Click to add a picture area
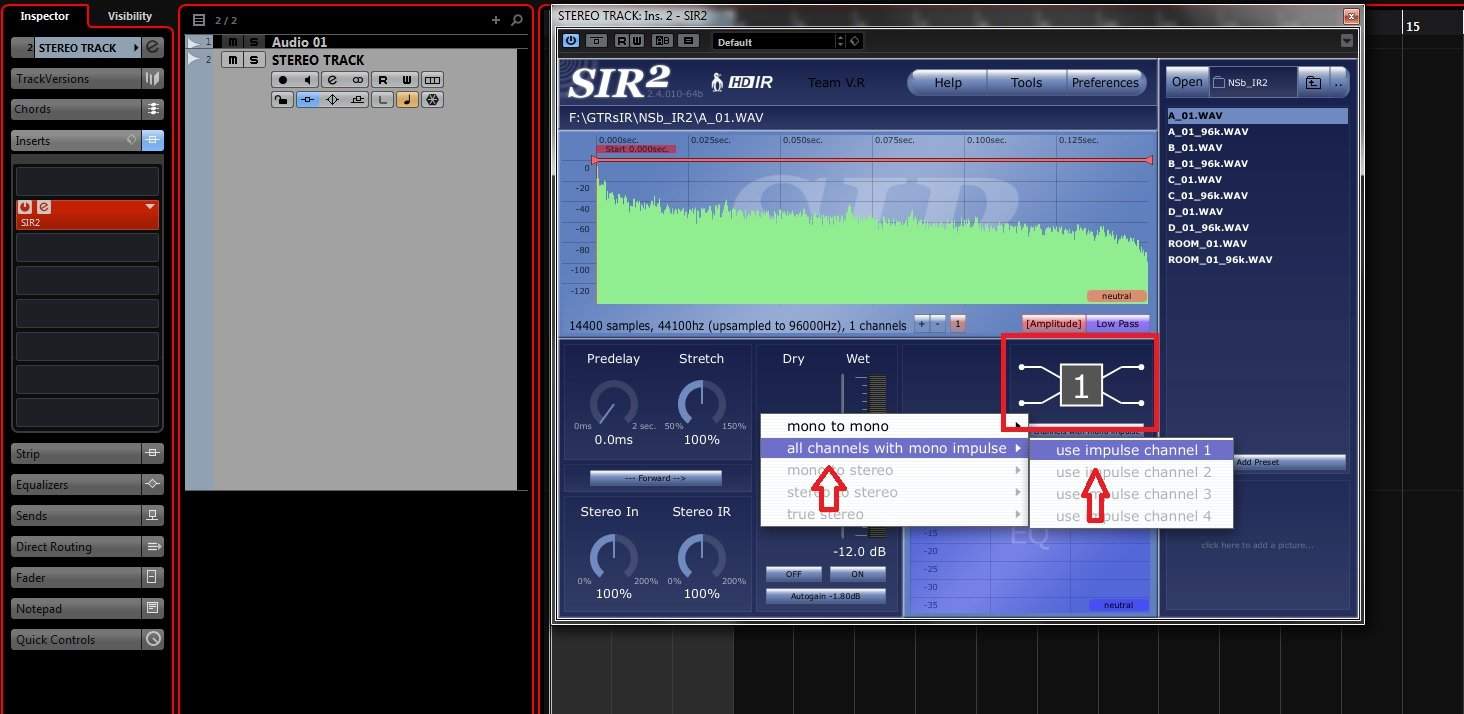This screenshot has width=1464, height=714. (1257, 545)
